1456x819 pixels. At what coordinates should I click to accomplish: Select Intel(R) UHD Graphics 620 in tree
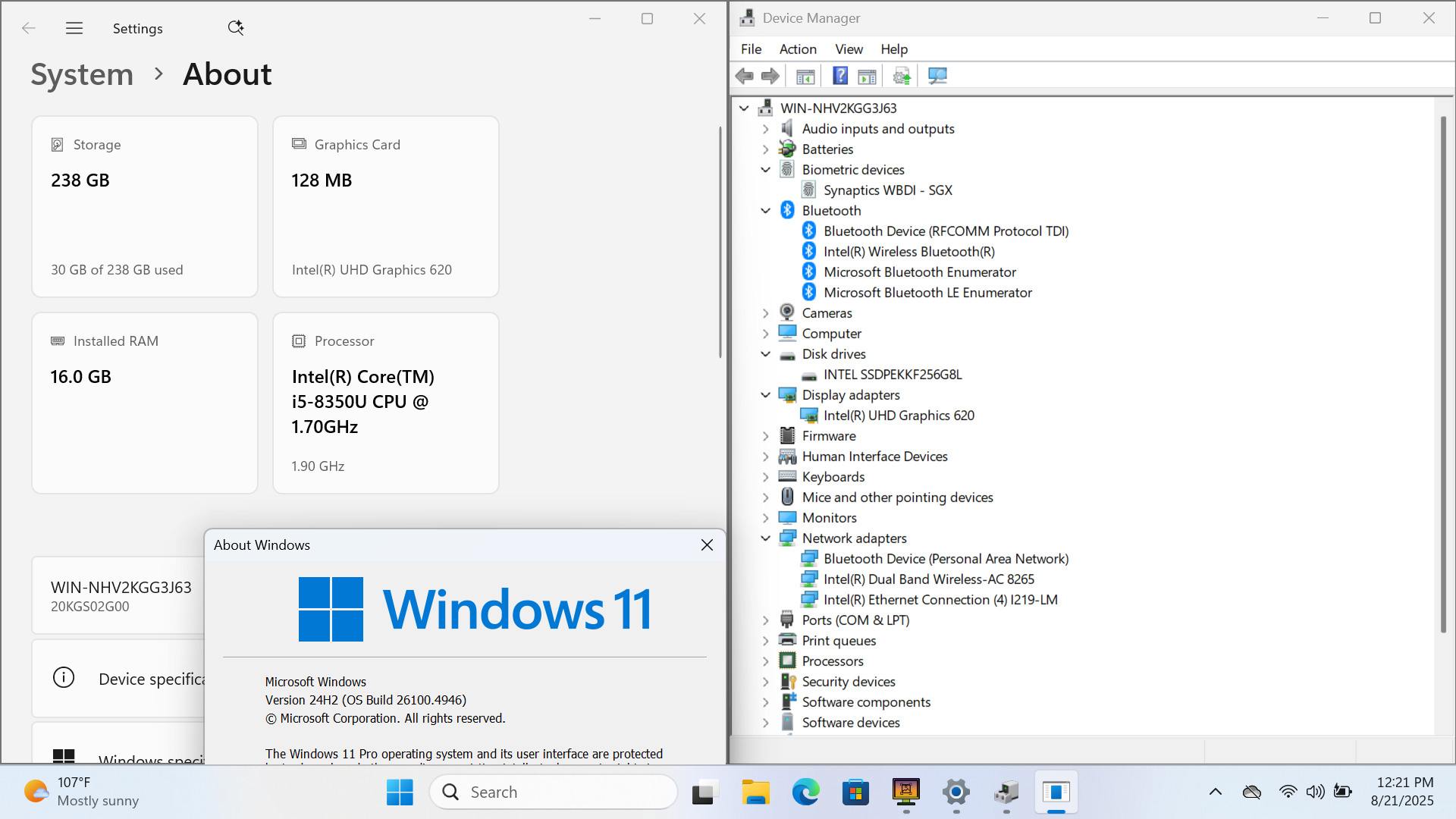tap(899, 416)
